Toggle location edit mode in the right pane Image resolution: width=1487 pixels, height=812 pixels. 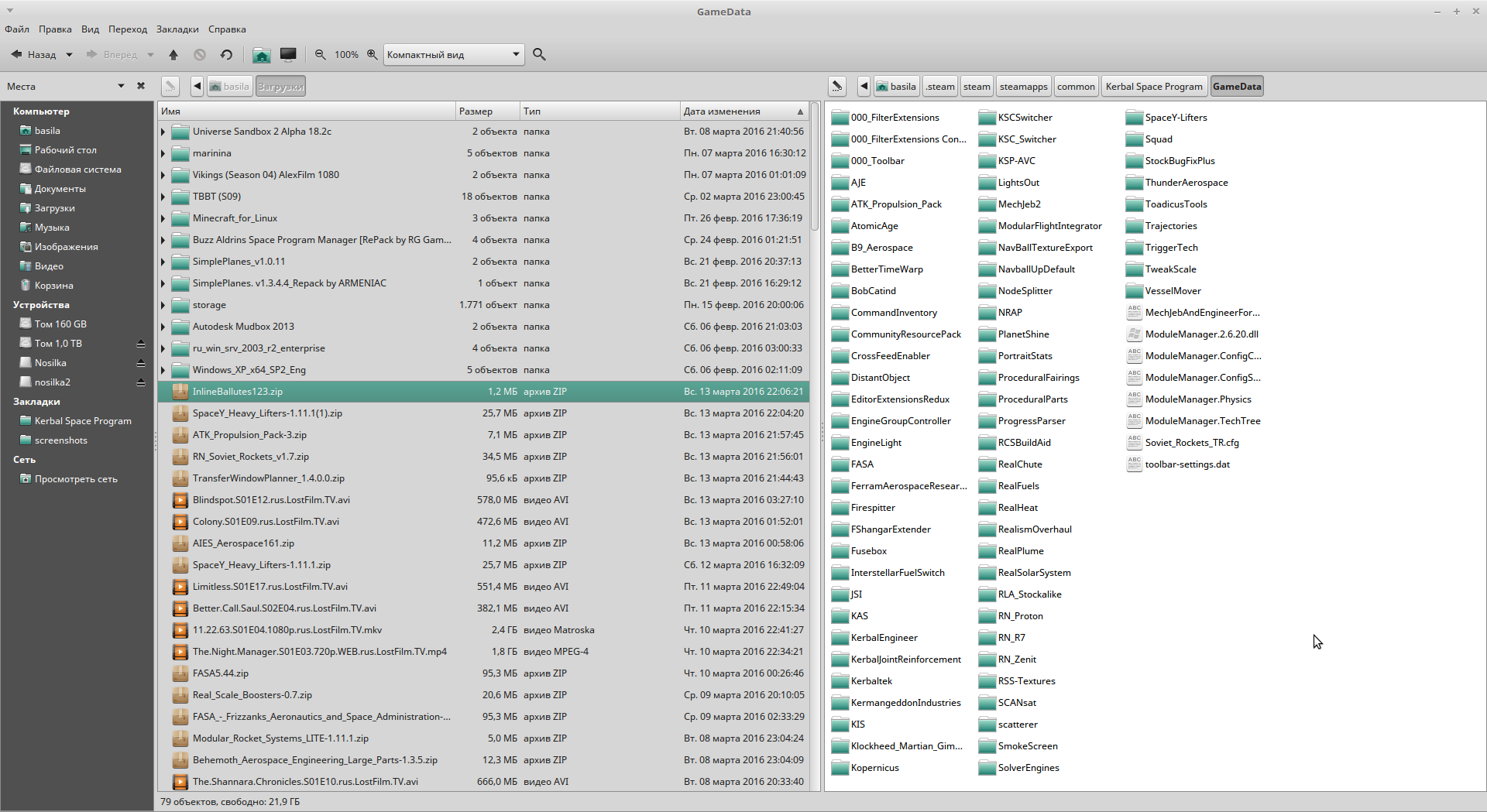pyautogui.click(x=837, y=87)
